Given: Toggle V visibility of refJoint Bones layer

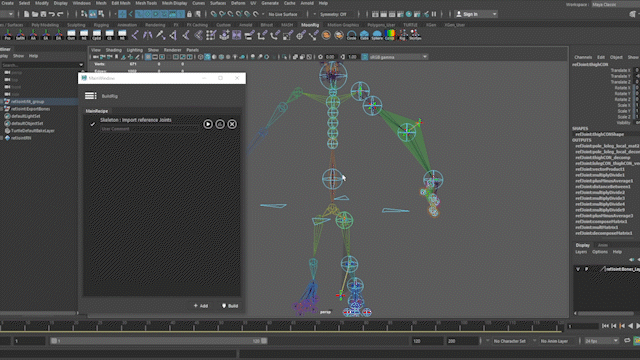Looking at the screenshot, I should (x=578, y=269).
